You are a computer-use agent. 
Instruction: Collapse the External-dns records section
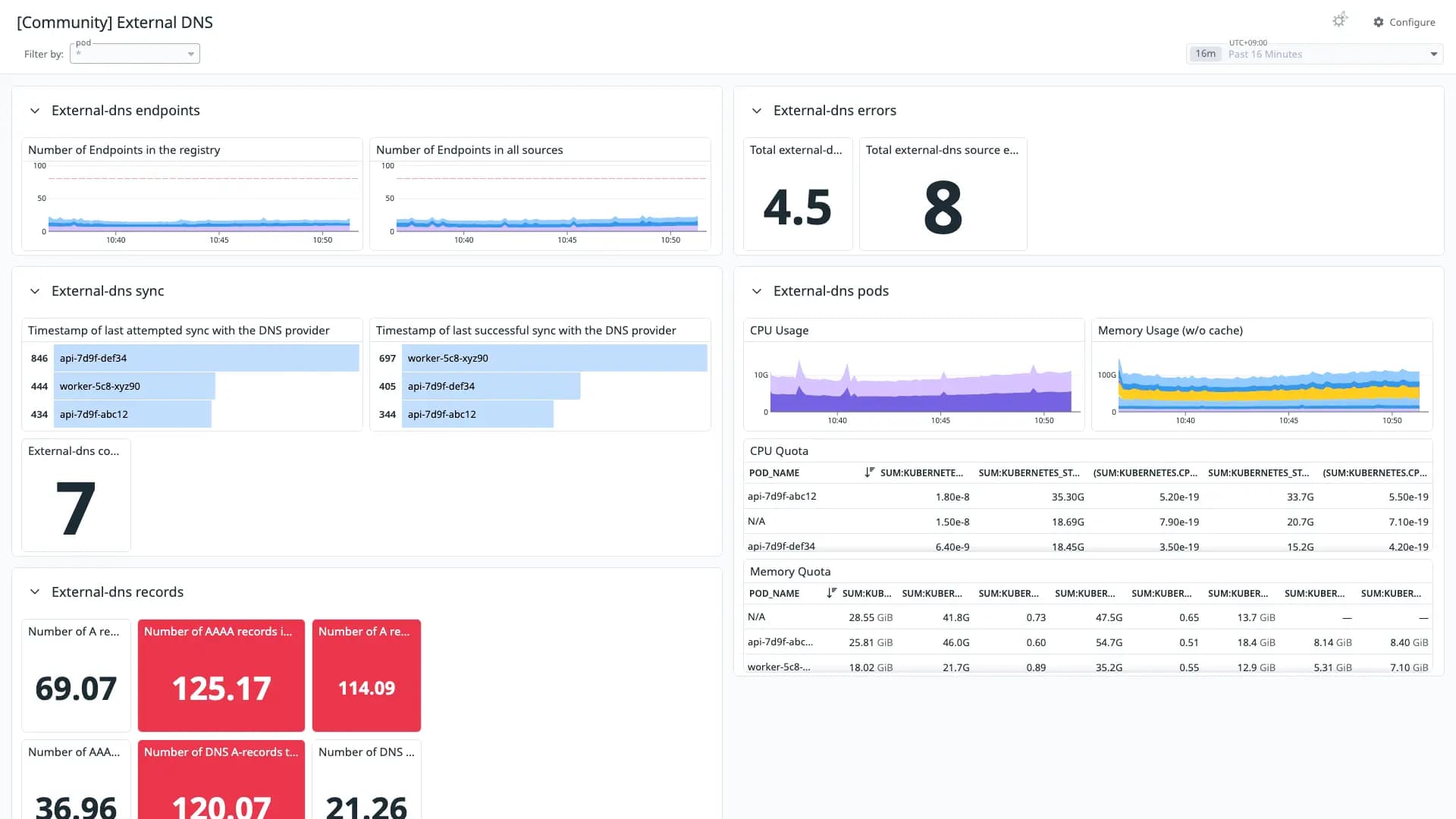35,592
